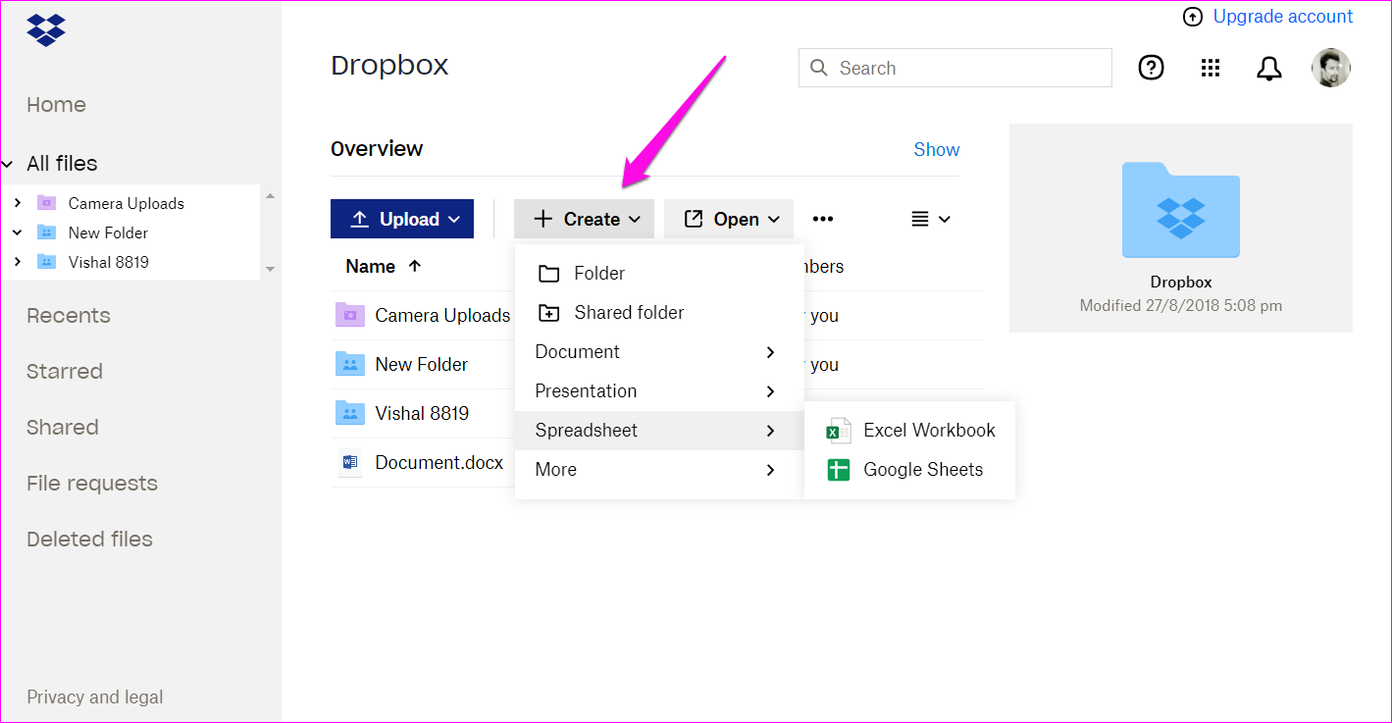Click the Camera Uploads purple folder icon
This screenshot has width=1392, height=723.
tap(349, 315)
